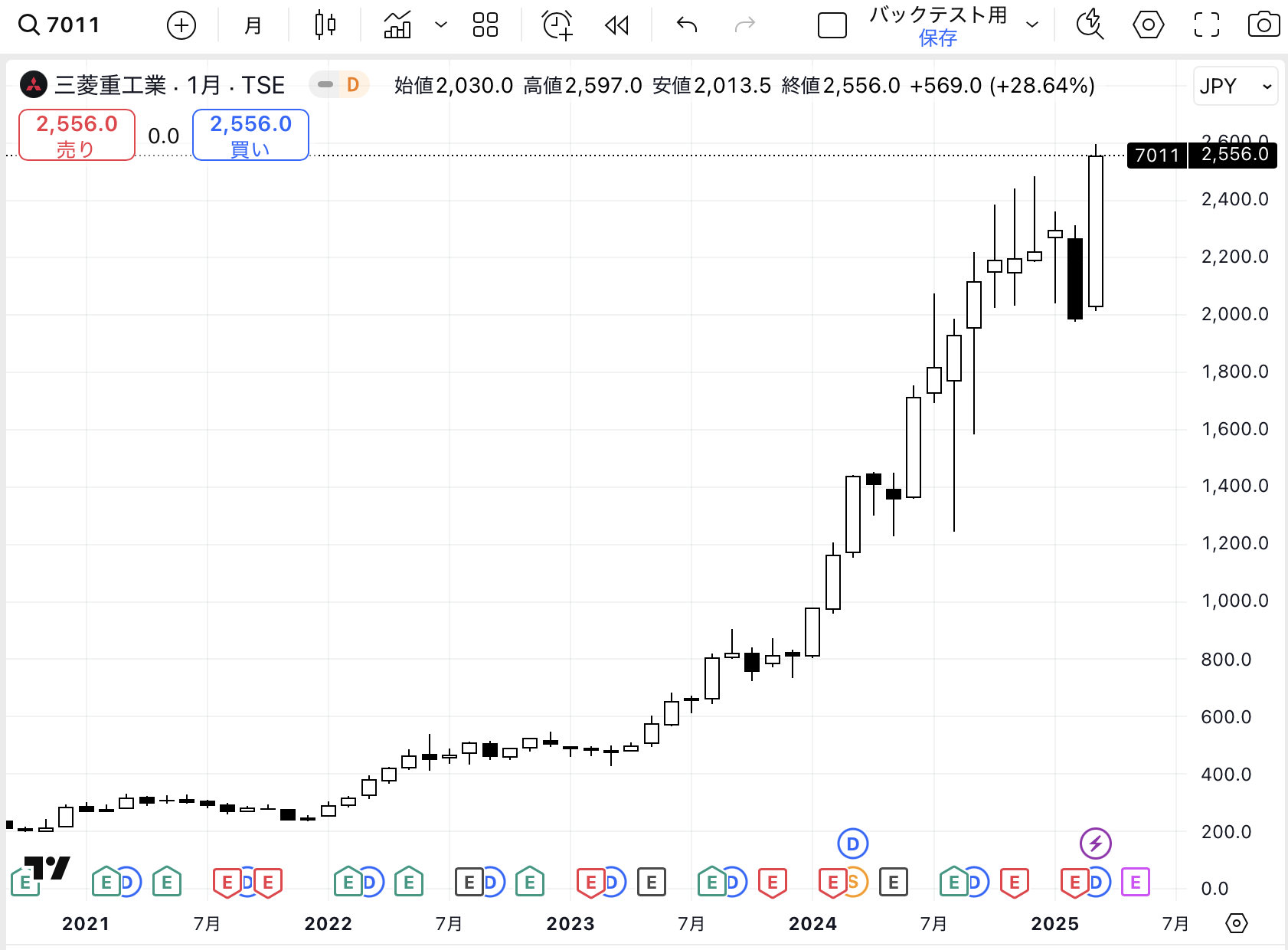Click the TradingView logo at the bottom left
This screenshot has width=1288, height=950.
[x=47, y=867]
